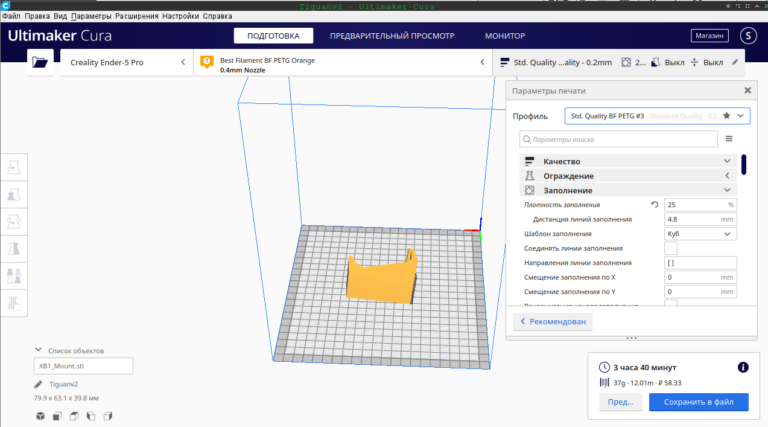Open the account avatar S

(x=748, y=36)
